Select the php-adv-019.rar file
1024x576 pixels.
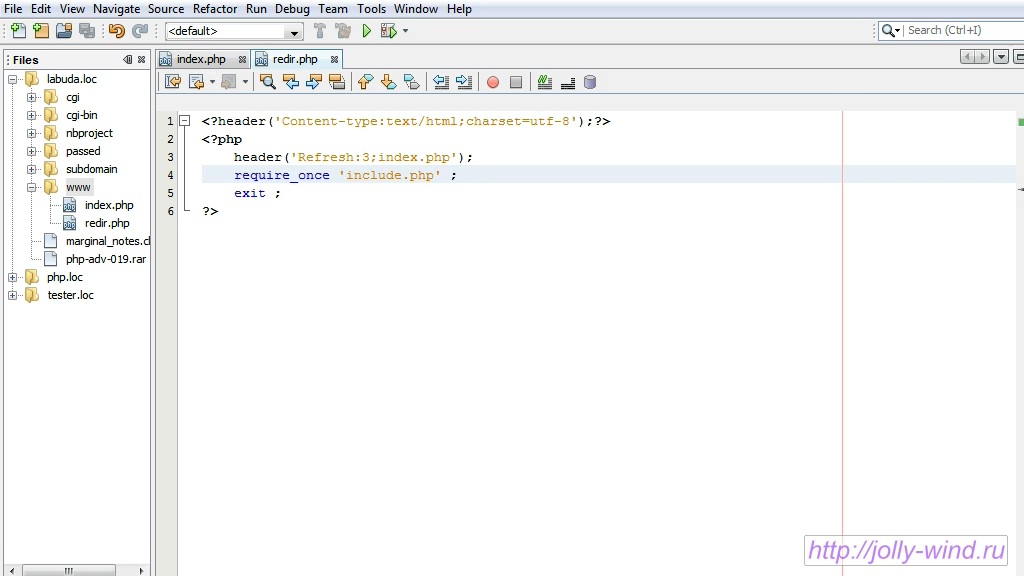[x=106, y=259]
